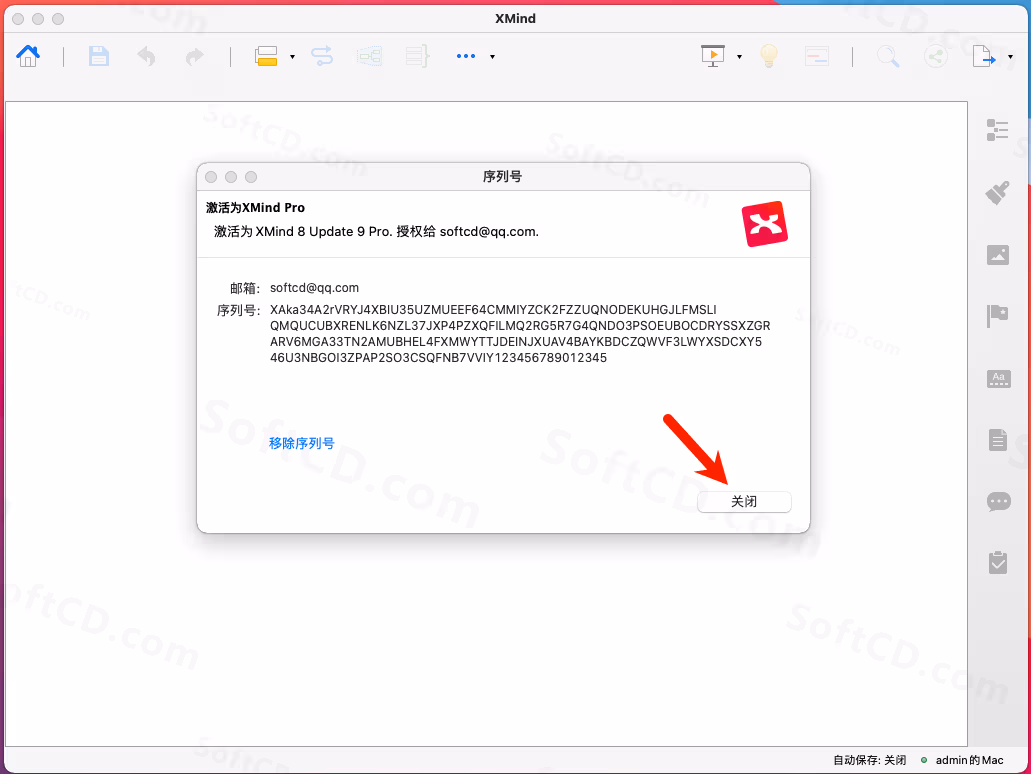Add a summary bracket
Image resolution: width=1031 pixels, height=774 pixels.
click(418, 56)
